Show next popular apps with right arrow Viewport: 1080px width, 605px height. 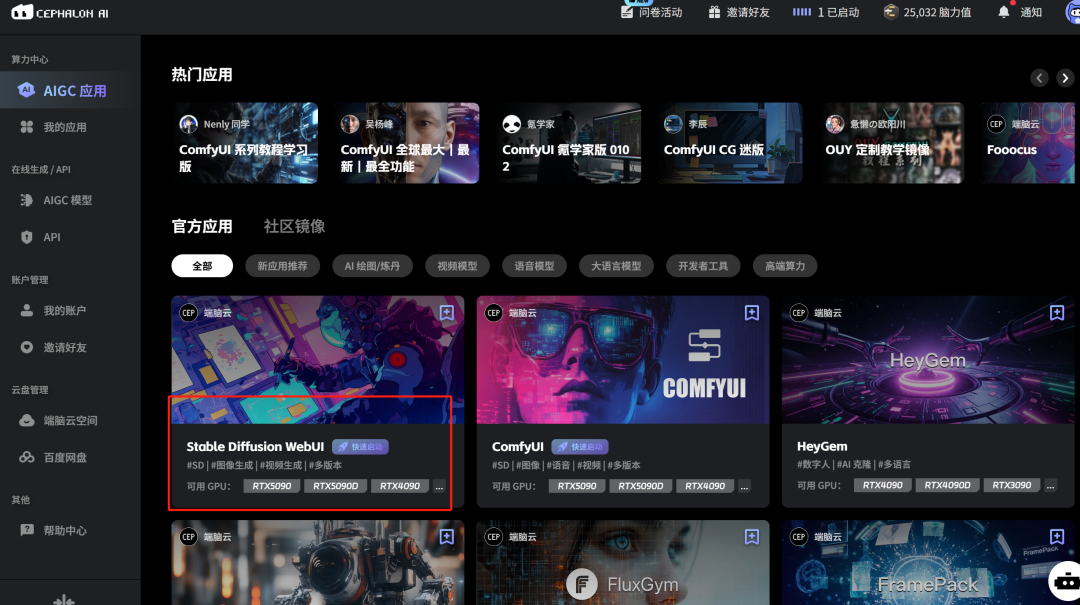coord(1065,78)
